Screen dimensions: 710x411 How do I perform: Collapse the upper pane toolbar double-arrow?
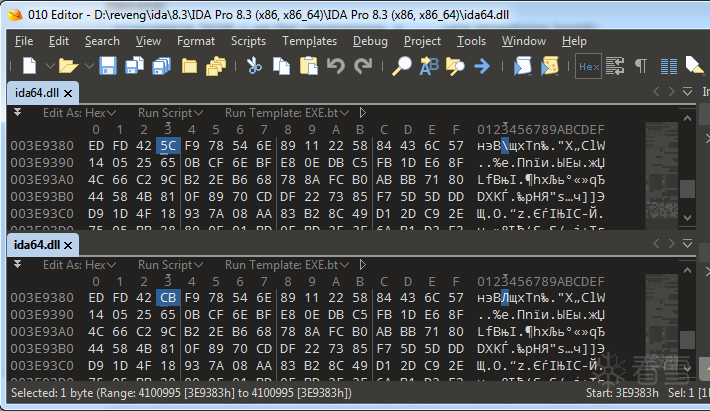[17, 112]
